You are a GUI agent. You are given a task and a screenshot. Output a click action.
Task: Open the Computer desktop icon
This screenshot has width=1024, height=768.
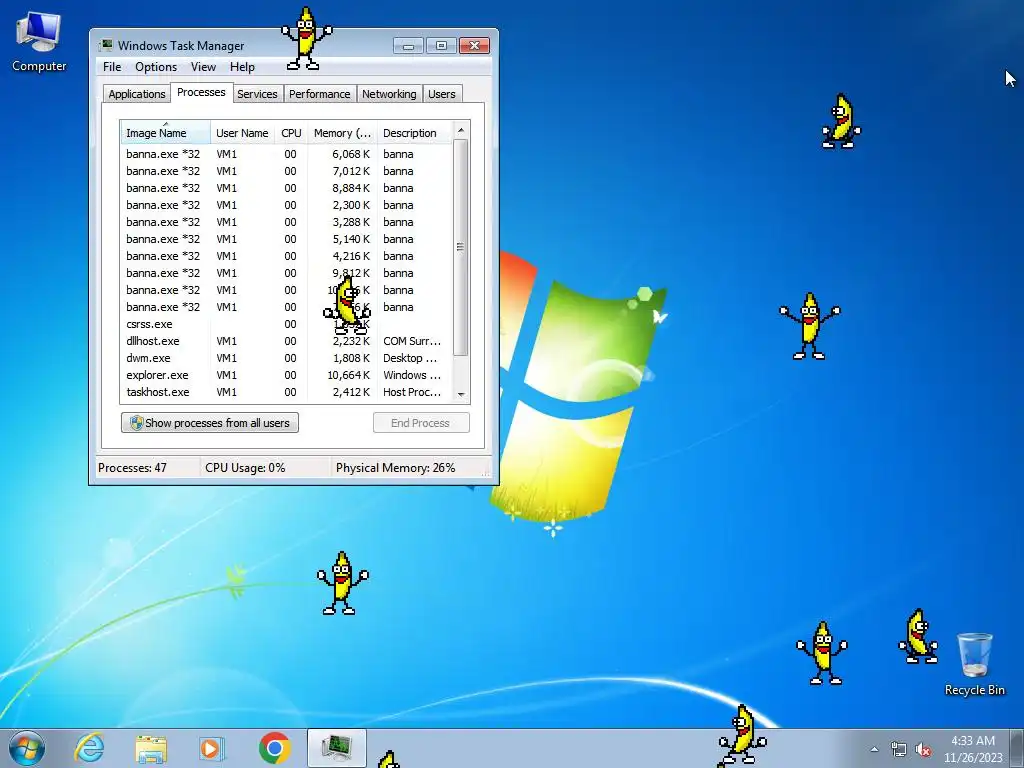coord(39,42)
